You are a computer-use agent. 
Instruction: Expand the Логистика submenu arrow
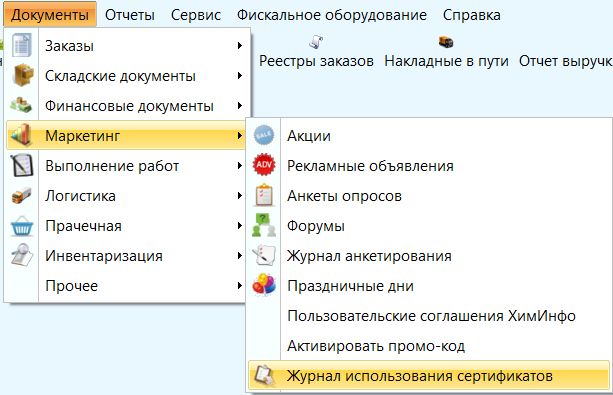(240, 196)
